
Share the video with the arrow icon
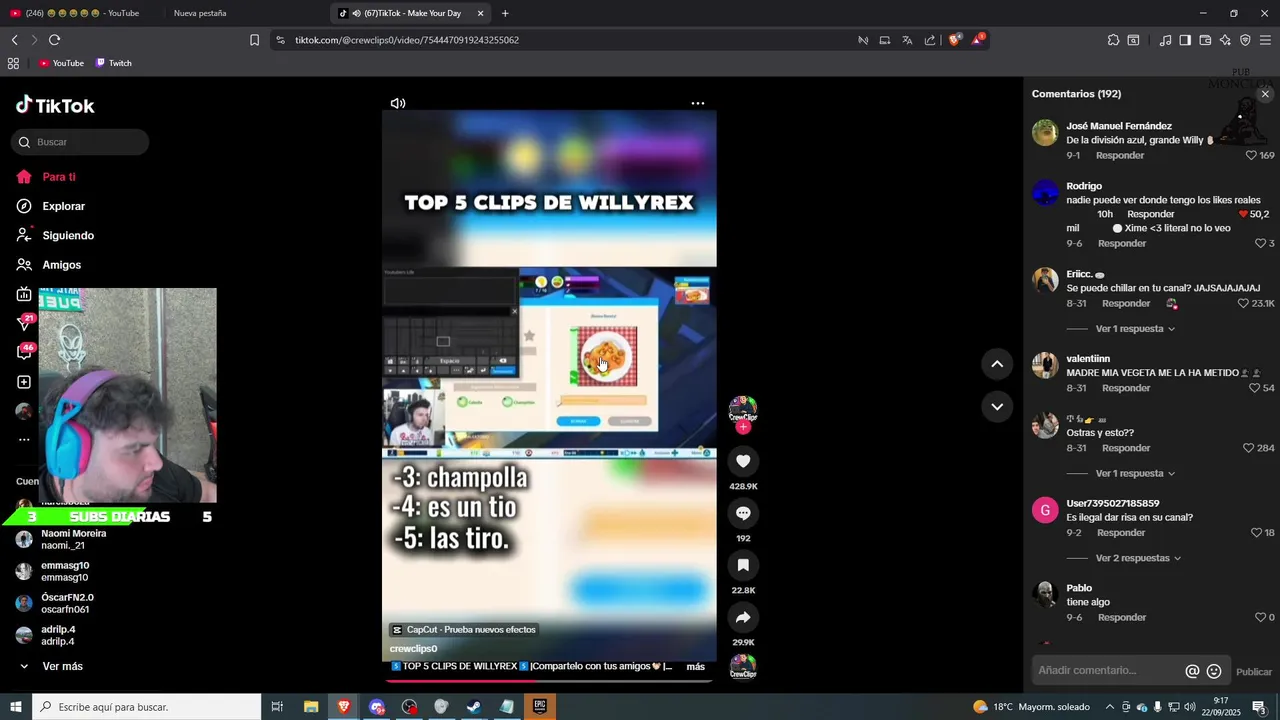click(x=743, y=617)
